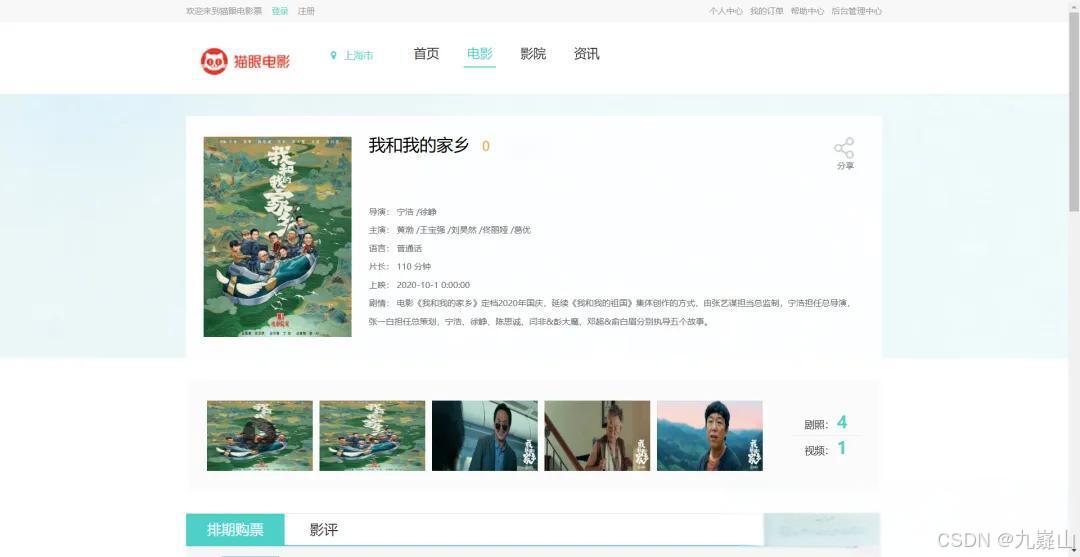Open the first still thumbnail with whale
Viewport: 1080px width, 557px height.
[260, 436]
